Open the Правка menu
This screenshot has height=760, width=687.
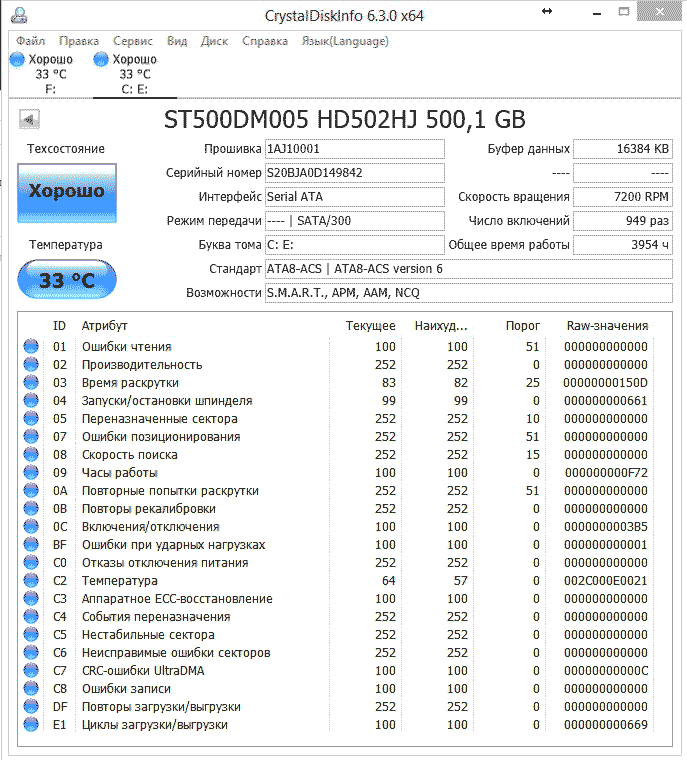(x=79, y=41)
